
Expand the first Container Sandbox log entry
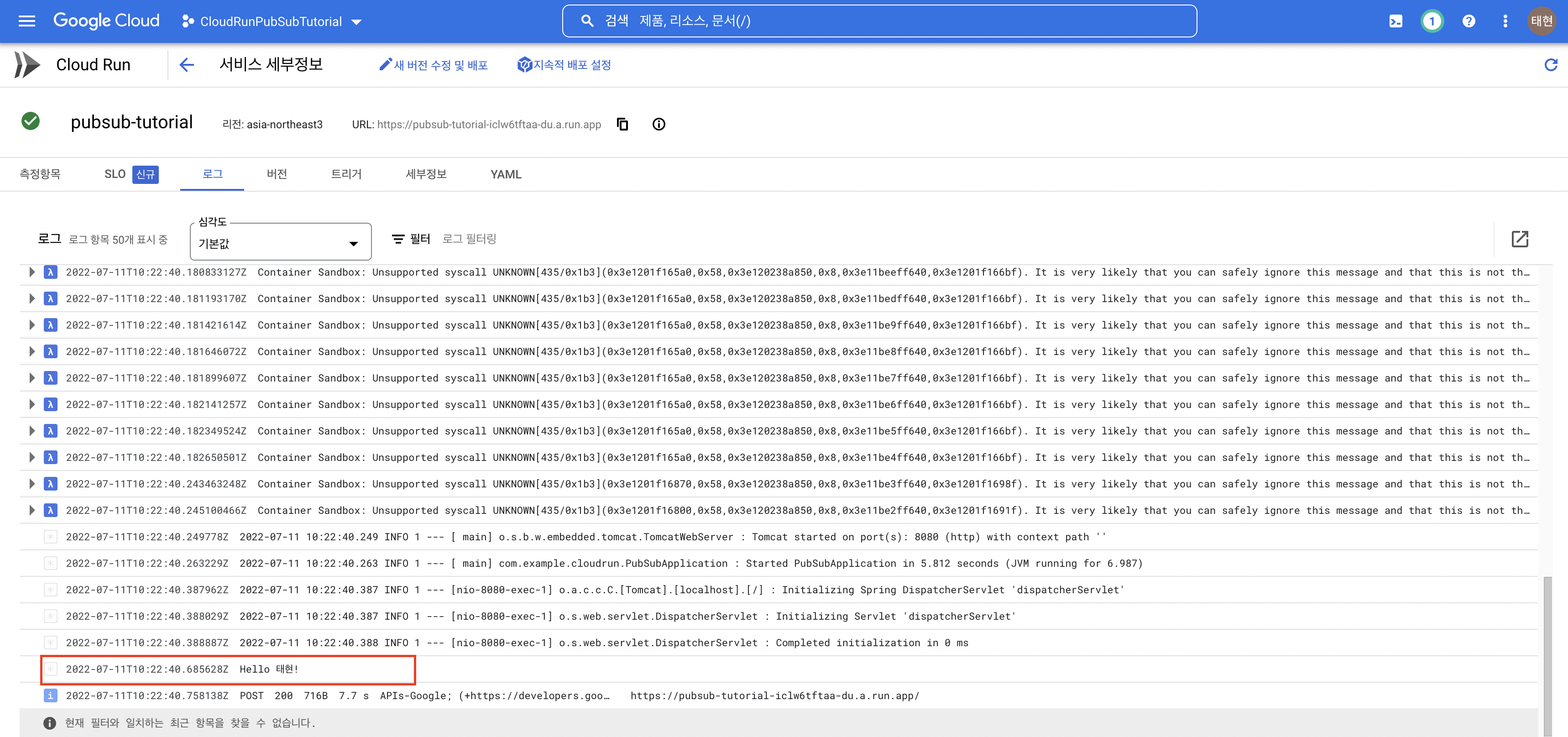pyautogui.click(x=31, y=272)
